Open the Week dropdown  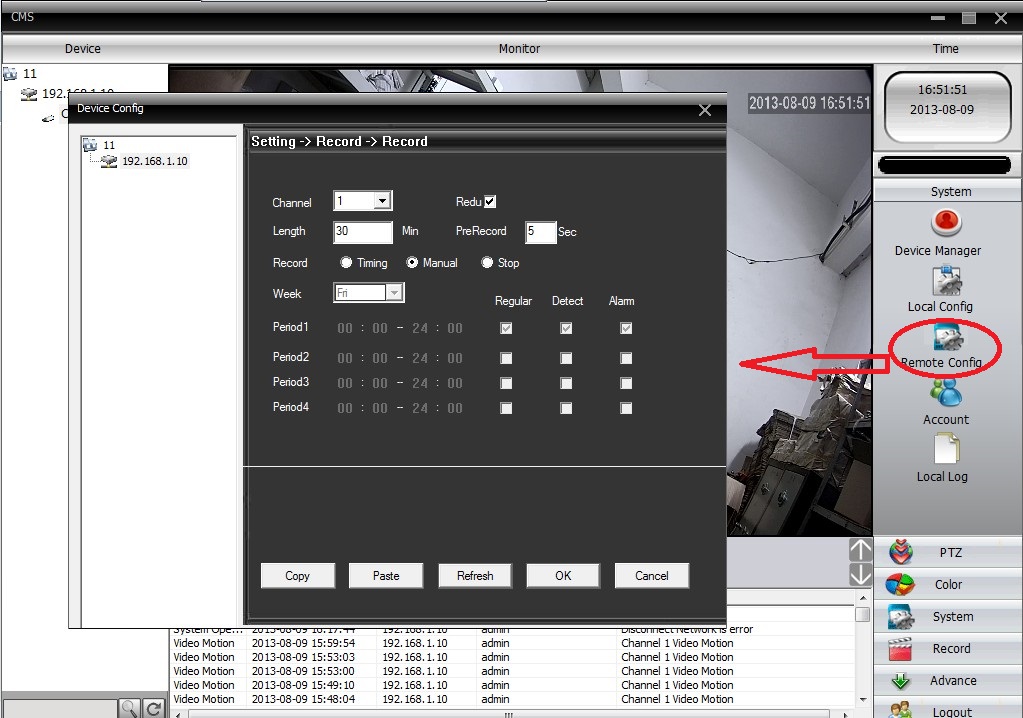[x=394, y=293]
